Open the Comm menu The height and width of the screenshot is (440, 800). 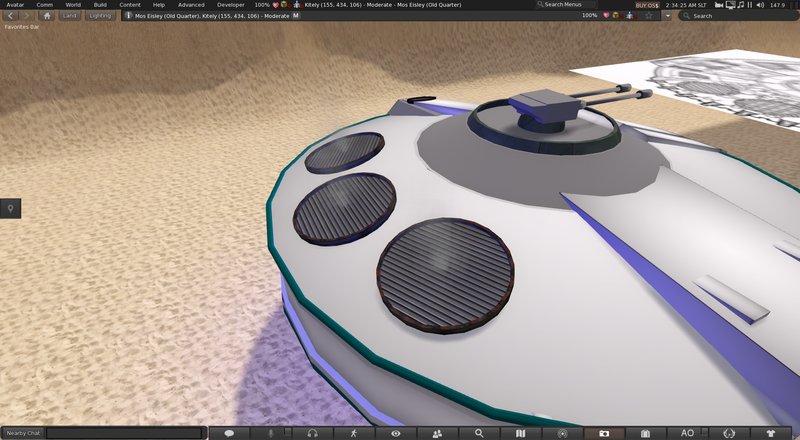coord(44,5)
